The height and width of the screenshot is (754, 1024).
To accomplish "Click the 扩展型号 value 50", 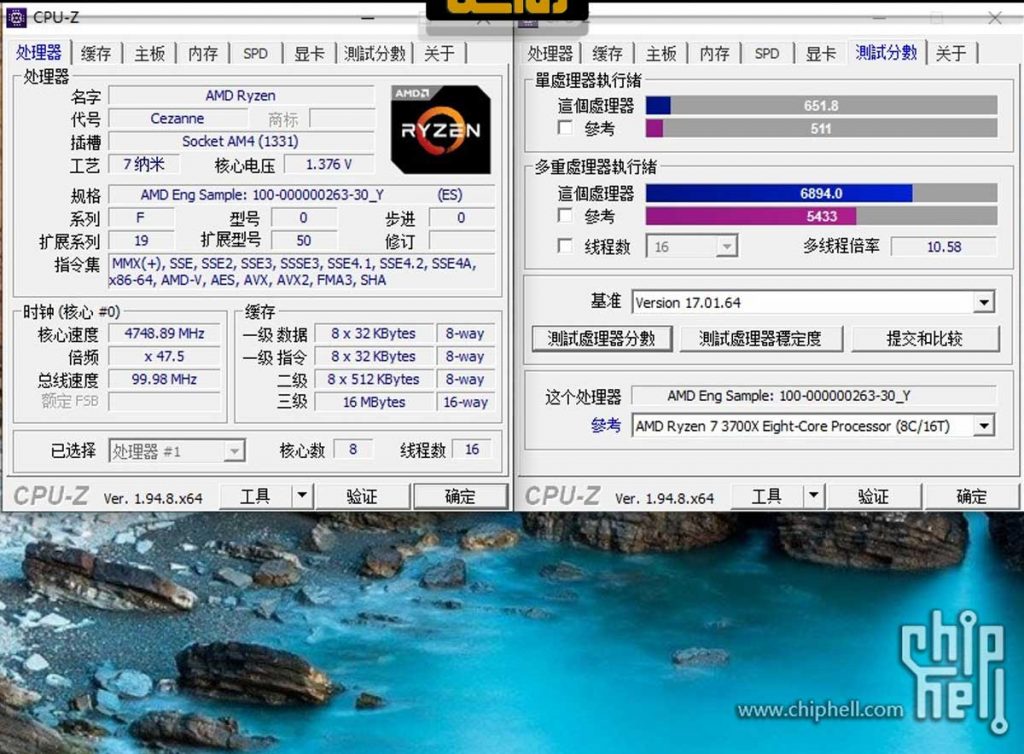I will (x=304, y=240).
